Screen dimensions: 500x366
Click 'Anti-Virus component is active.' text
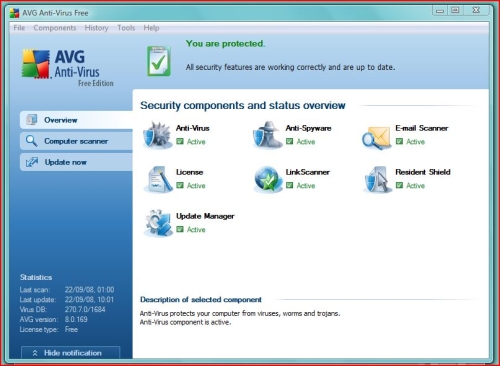pos(185,322)
